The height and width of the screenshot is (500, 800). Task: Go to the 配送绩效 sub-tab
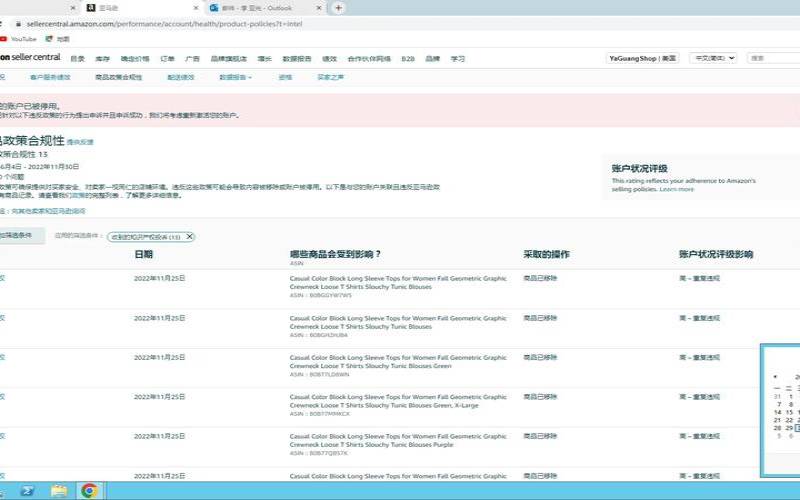[181, 78]
